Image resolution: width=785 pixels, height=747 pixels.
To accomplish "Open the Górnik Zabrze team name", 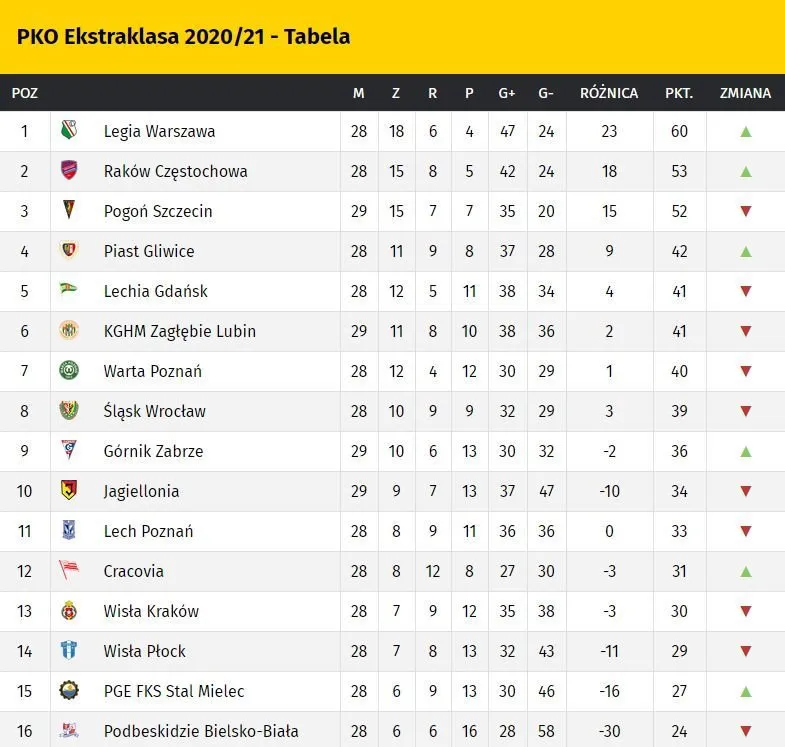I will pos(153,451).
